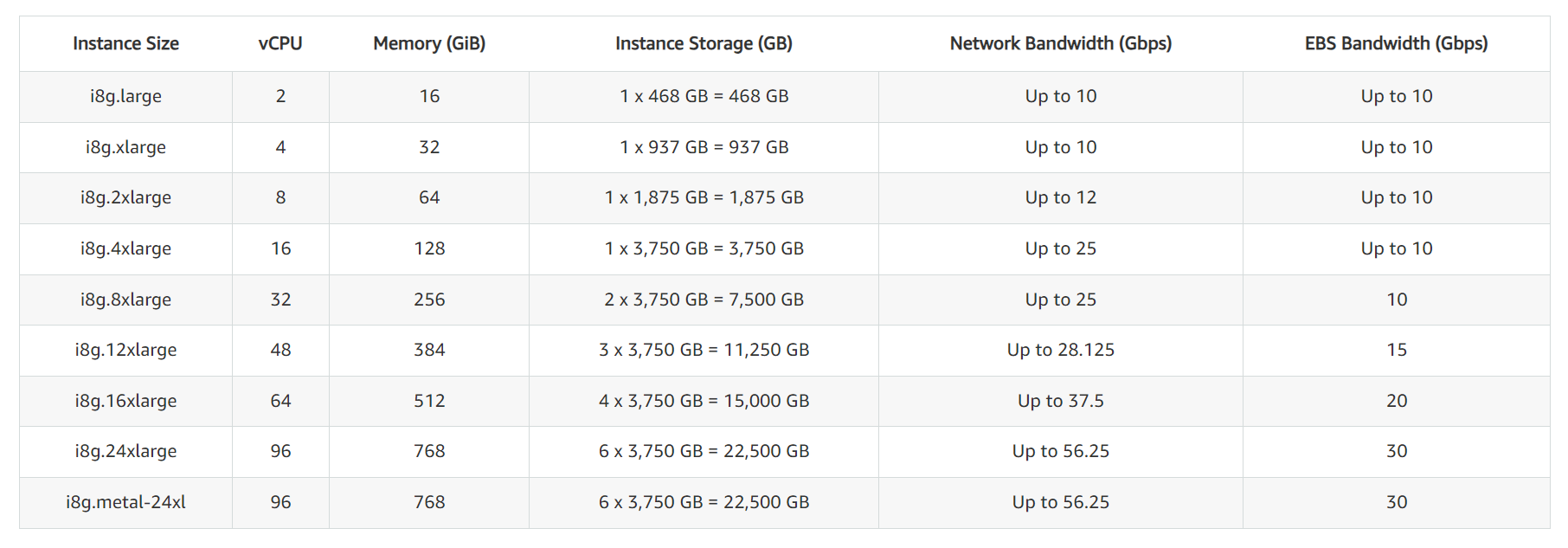Select the i8g.8xlarge instance cell
1568x548 pixels.
(125, 300)
